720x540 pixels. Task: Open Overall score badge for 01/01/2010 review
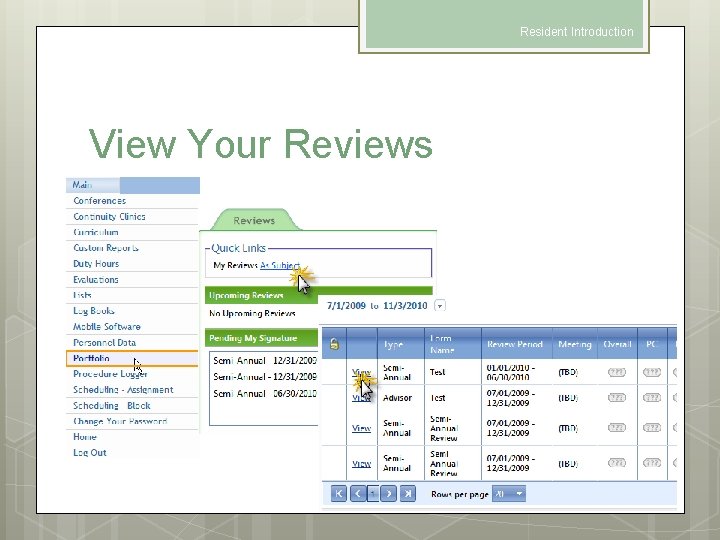click(x=617, y=372)
